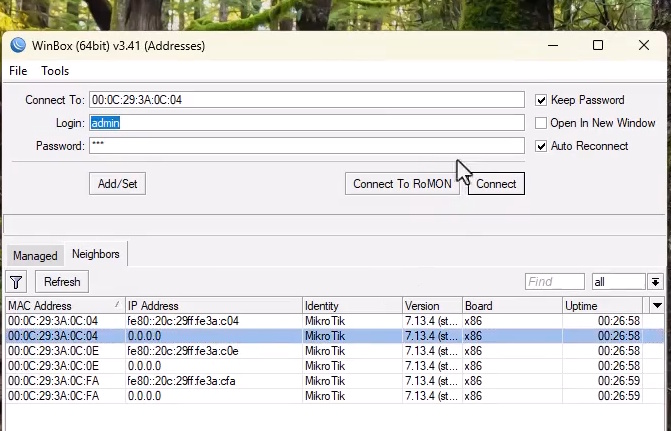The height and width of the screenshot is (431, 671).
Task: Toggle the Auto Reconnect checkbox
Action: [x=541, y=146]
